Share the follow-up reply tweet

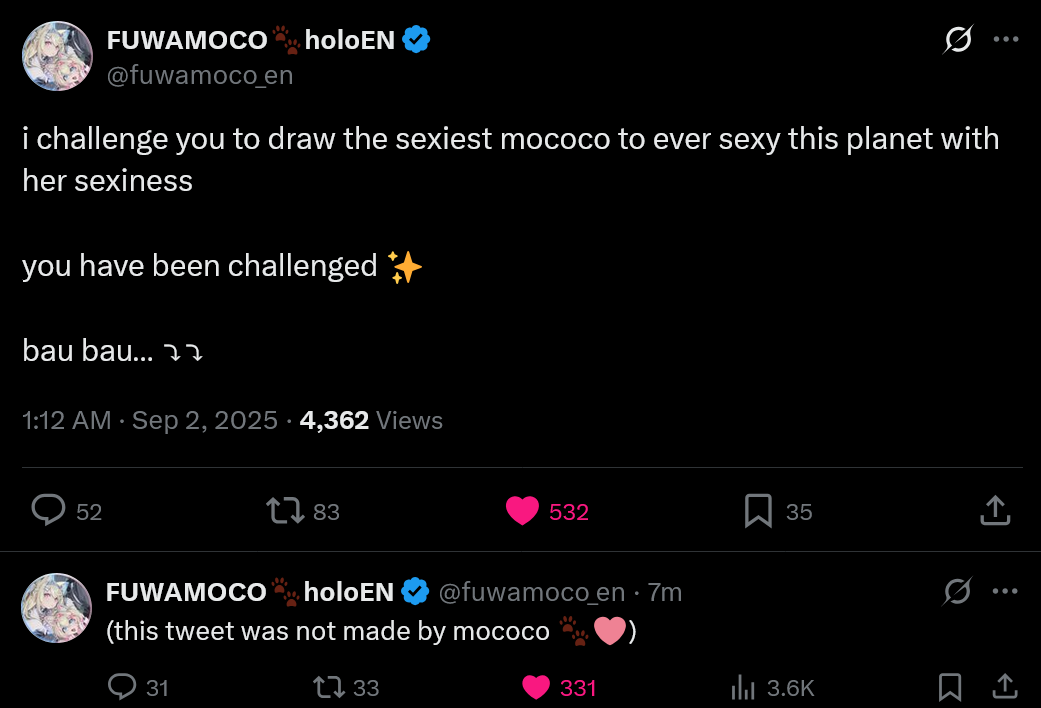point(1003,687)
